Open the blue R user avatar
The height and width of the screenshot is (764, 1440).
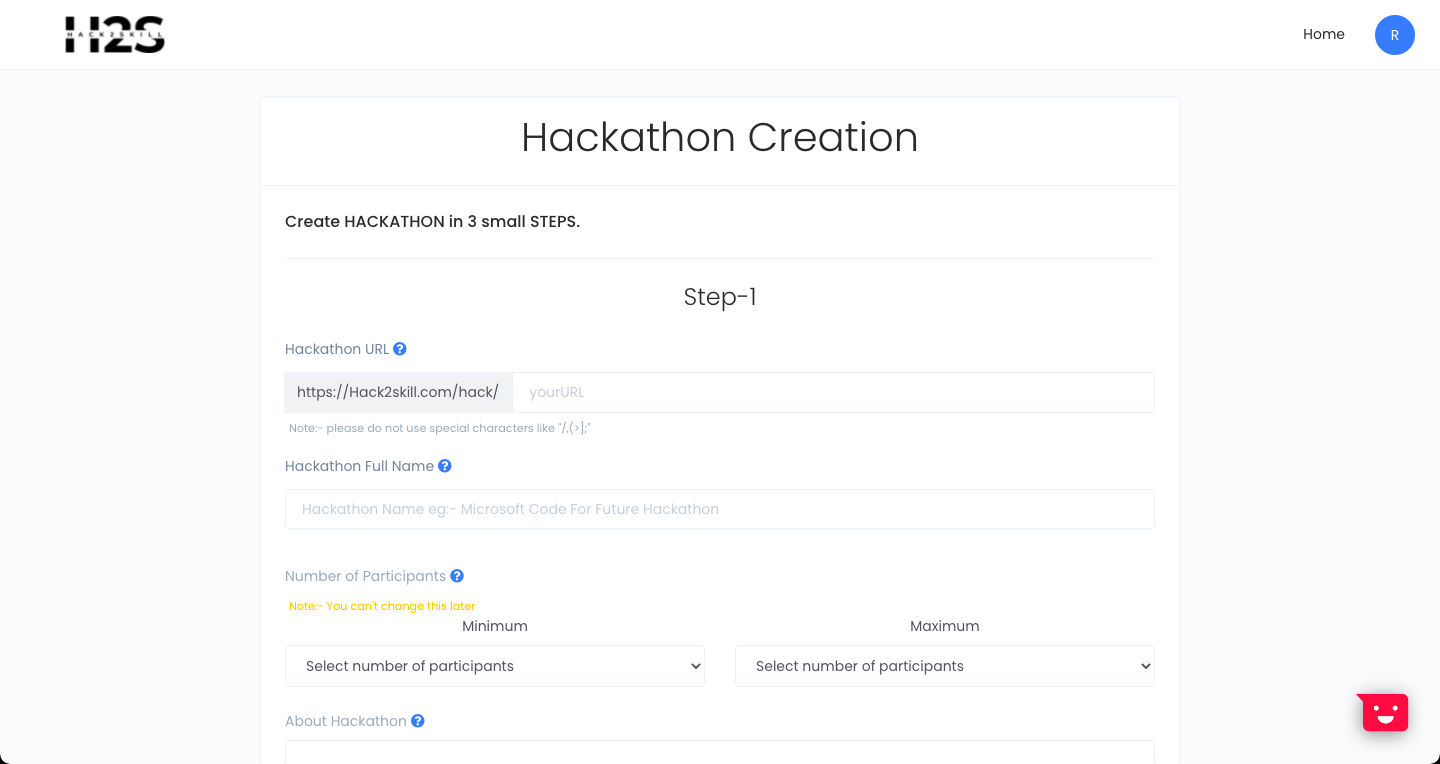tap(1394, 35)
